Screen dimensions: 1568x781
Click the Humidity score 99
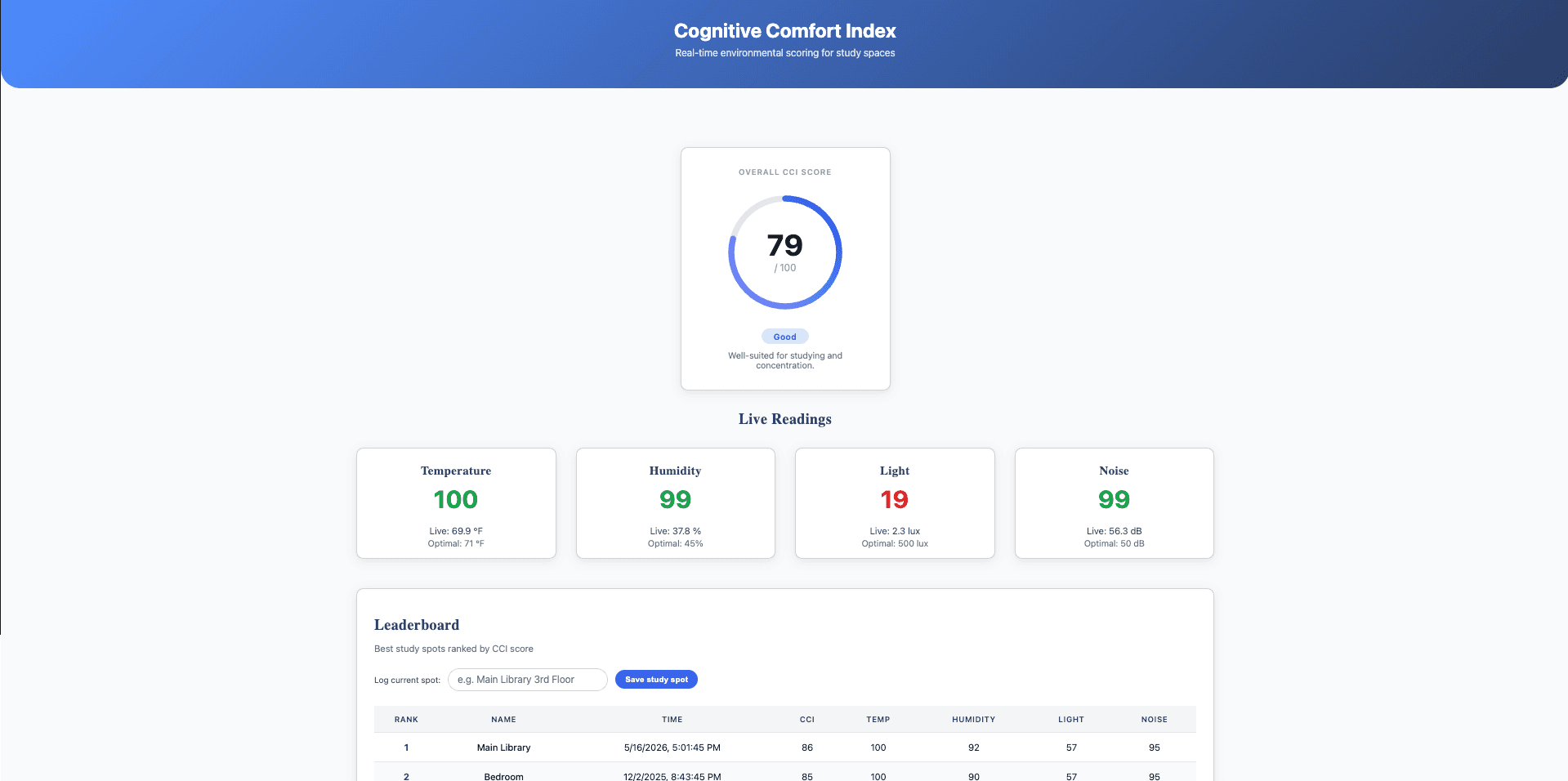[x=676, y=499]
